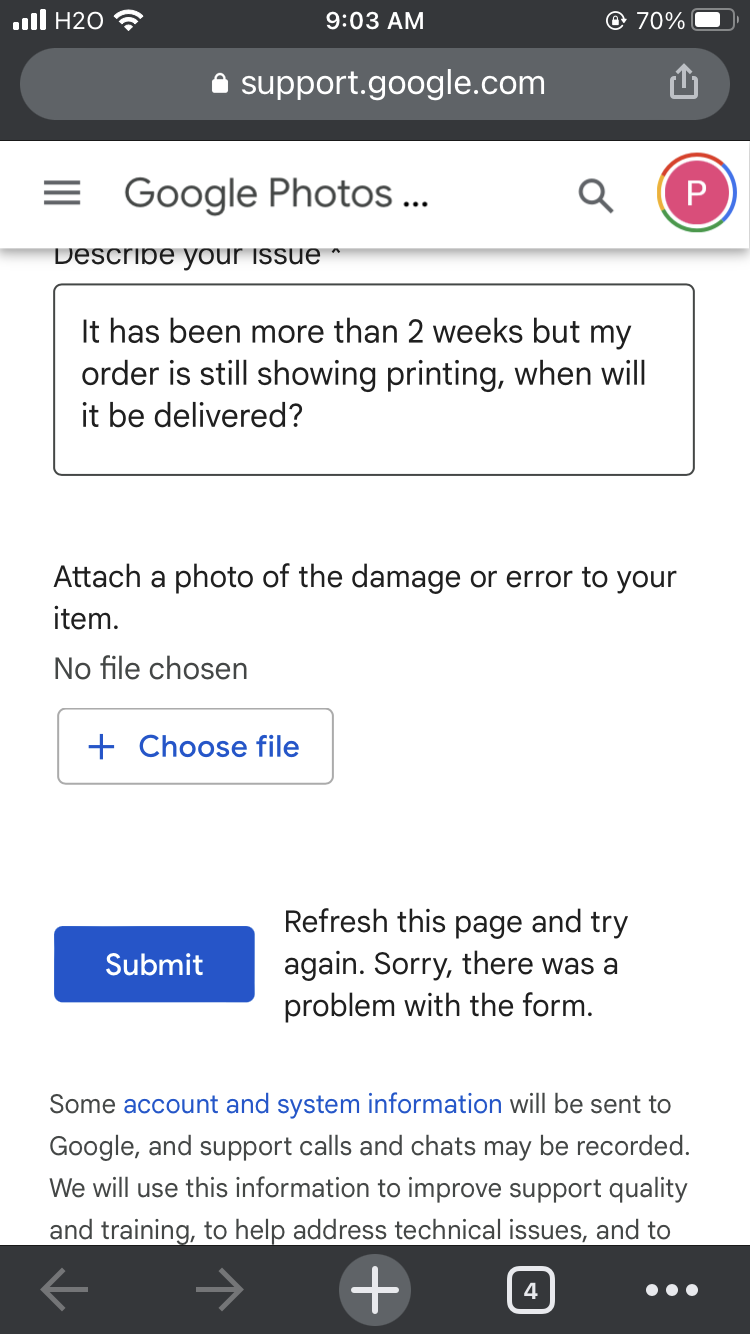
Task: Tap the search magnifier icon
Action: [596, 195]
